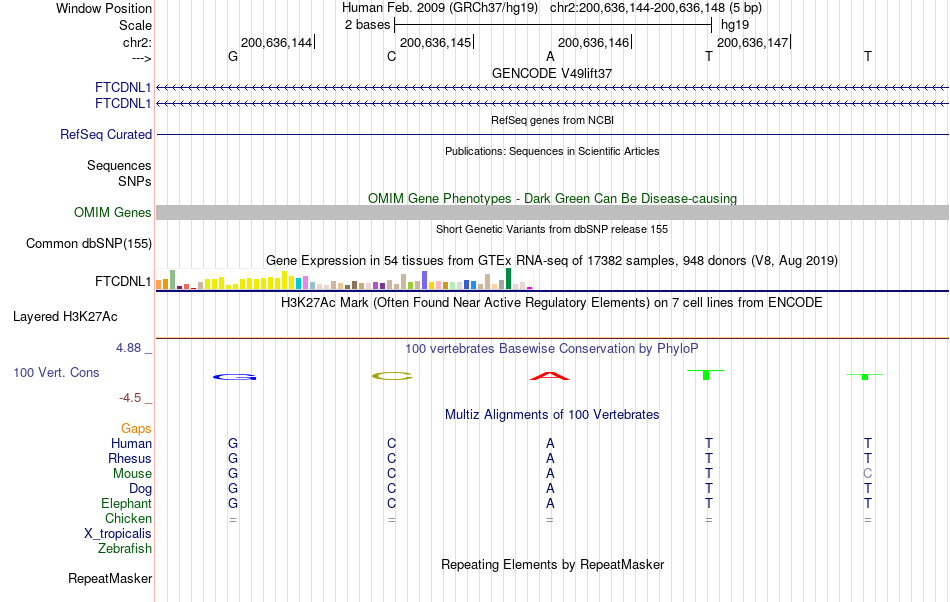
Task: Click the genome position header 'Human Feb. 2009 (GRCh37/hg19)'
Action: tap(440, 8)
